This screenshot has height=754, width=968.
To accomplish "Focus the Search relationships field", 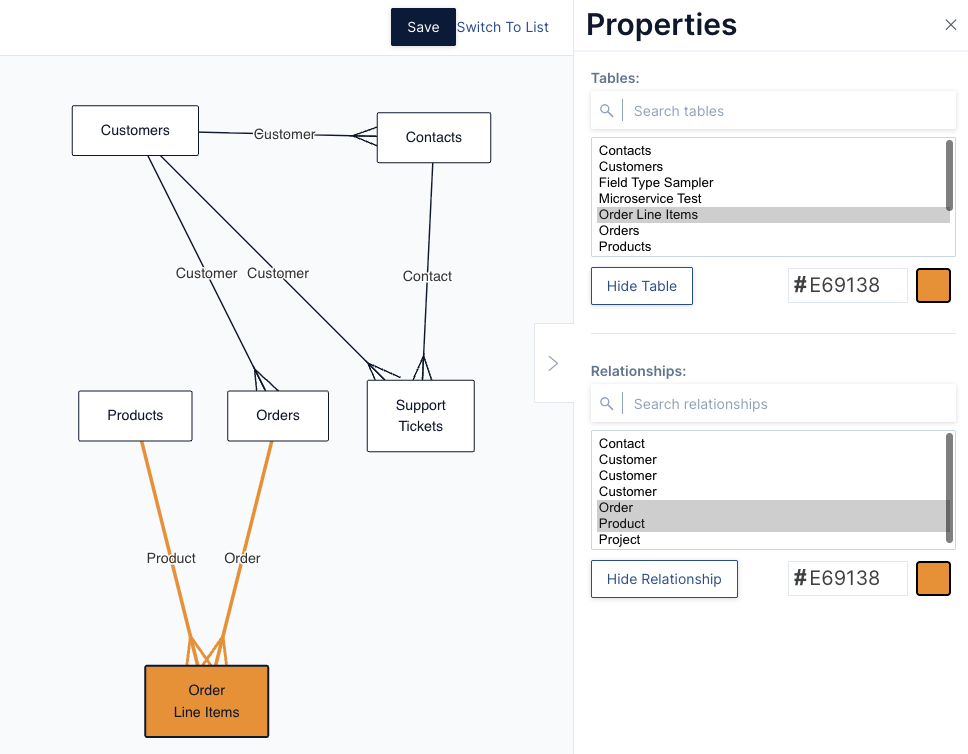I will pos(773,404).
